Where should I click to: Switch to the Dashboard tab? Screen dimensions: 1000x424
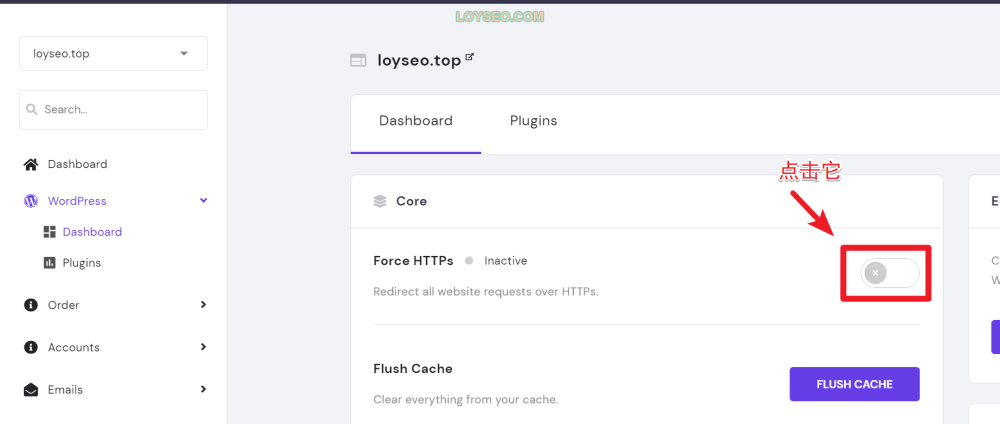(416, 121)
